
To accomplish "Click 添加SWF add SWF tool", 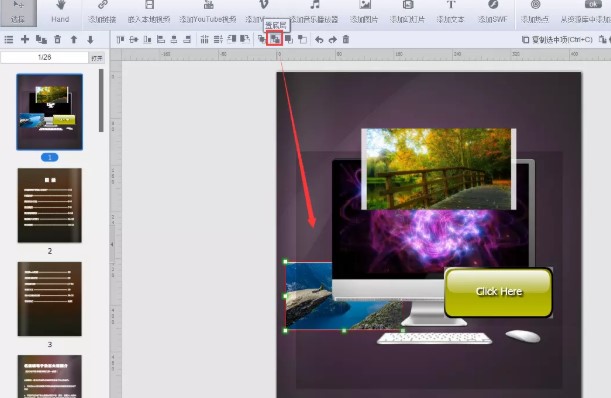I will coord(493,12).
